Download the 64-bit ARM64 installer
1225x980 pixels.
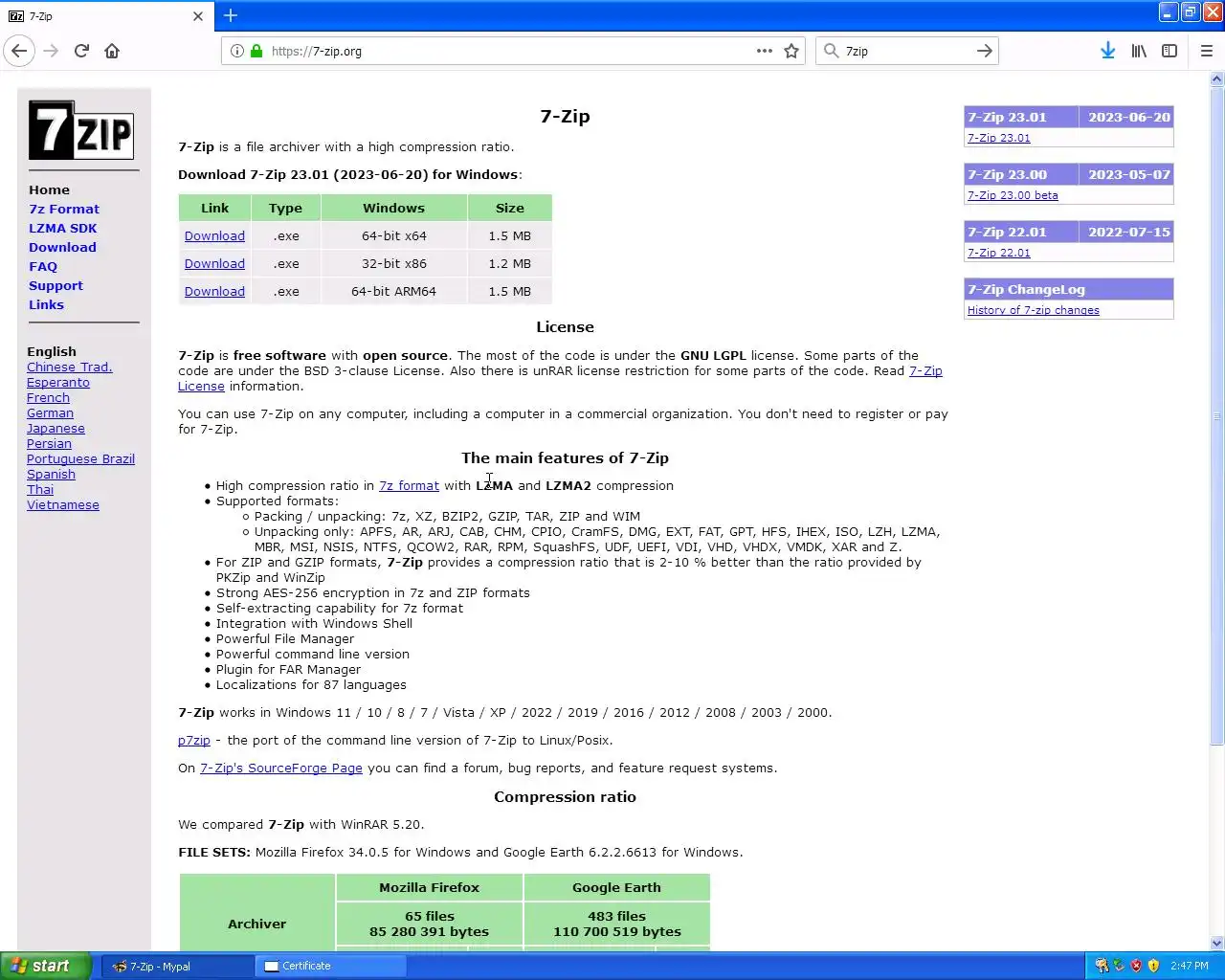click(214, 291)
